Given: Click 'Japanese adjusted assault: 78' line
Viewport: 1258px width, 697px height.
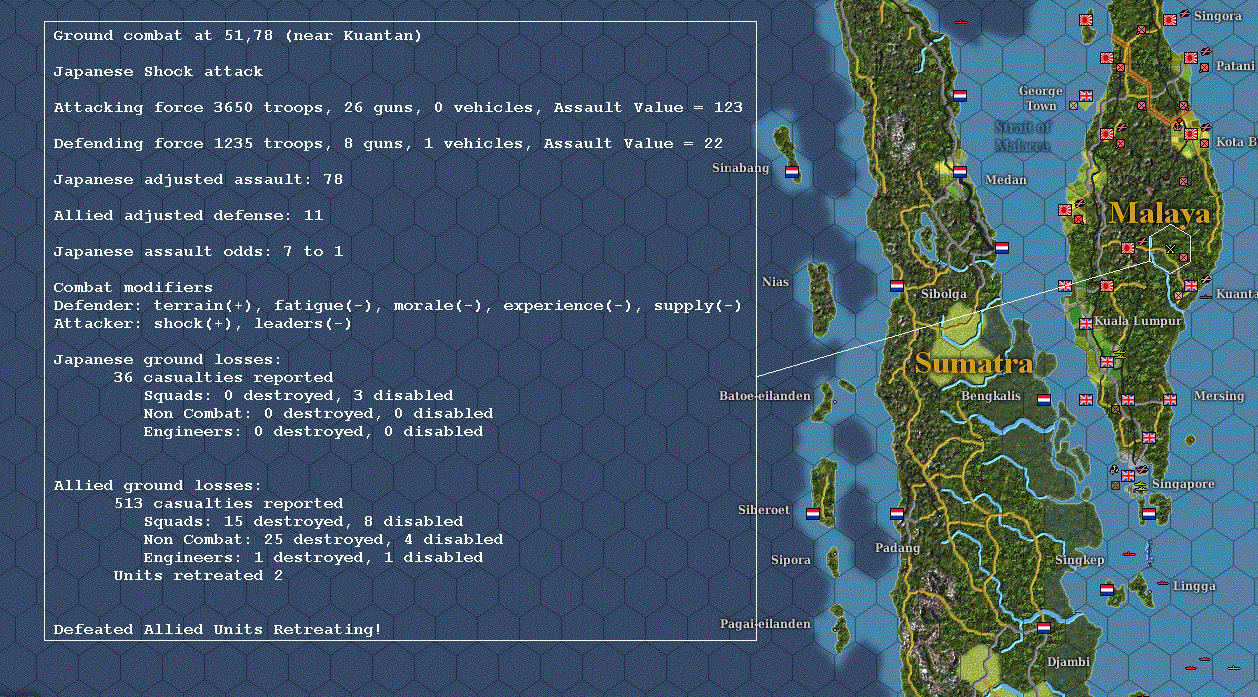Looking at the screenshot, I should coord(198,180).
